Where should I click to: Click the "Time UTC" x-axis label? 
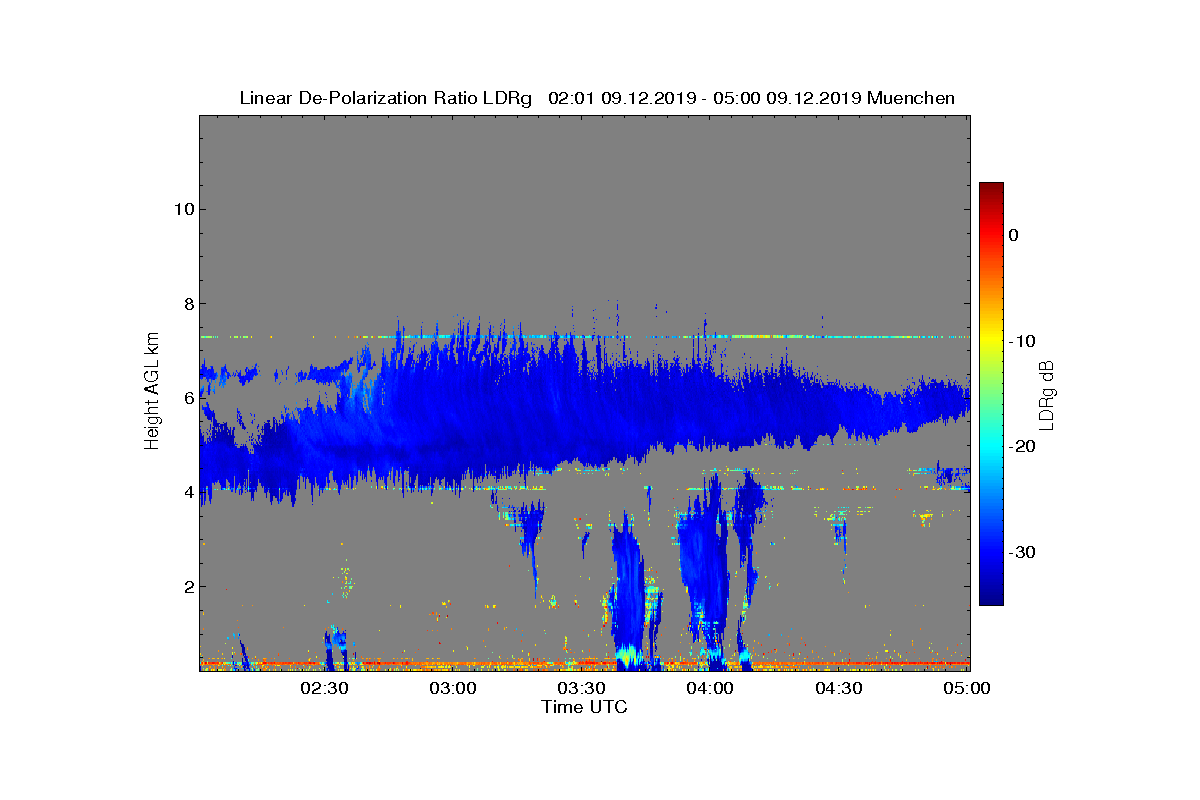[x=584, y=707]
